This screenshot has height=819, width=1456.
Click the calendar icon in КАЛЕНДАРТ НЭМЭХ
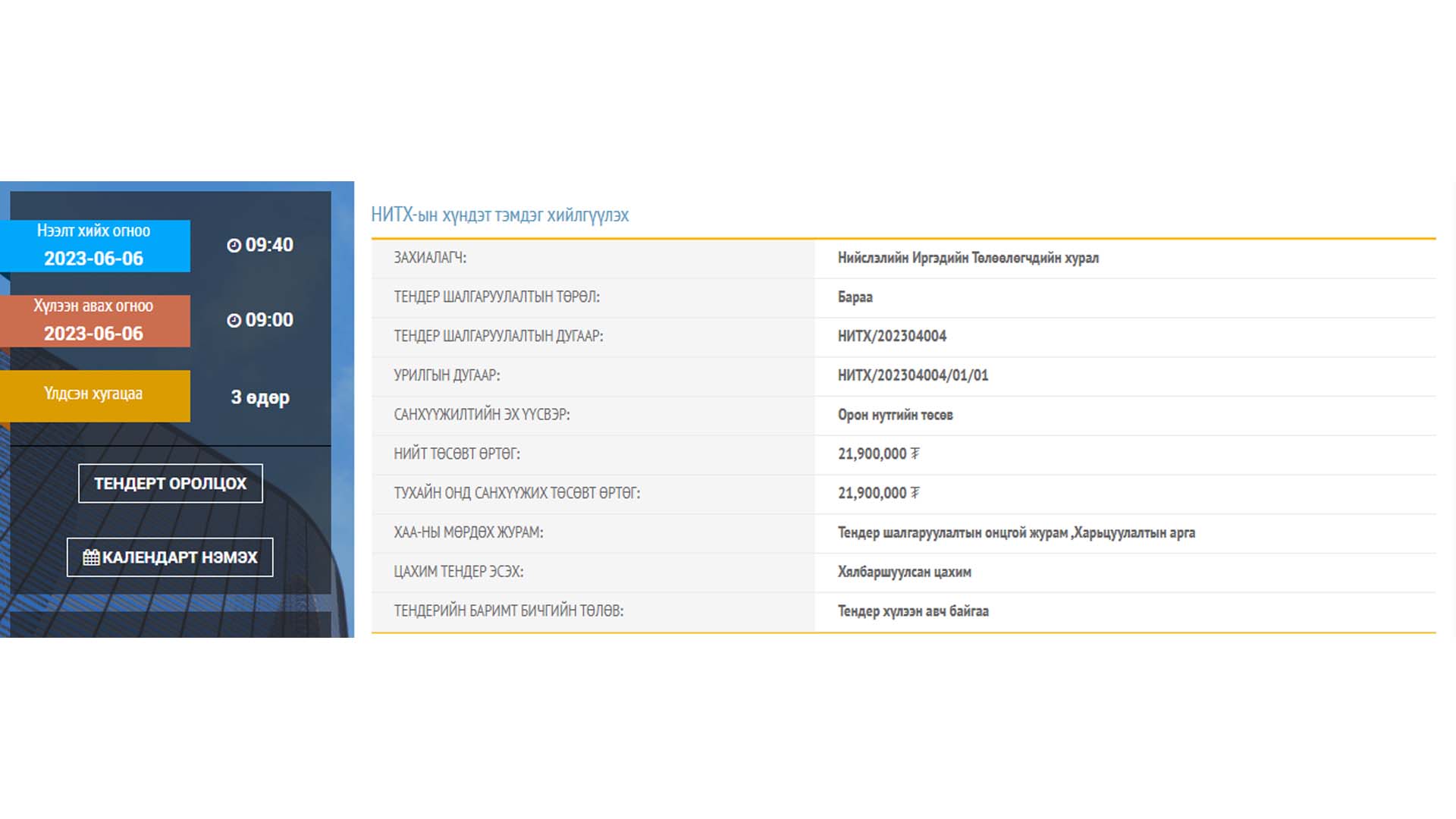(x=91, y=557)
